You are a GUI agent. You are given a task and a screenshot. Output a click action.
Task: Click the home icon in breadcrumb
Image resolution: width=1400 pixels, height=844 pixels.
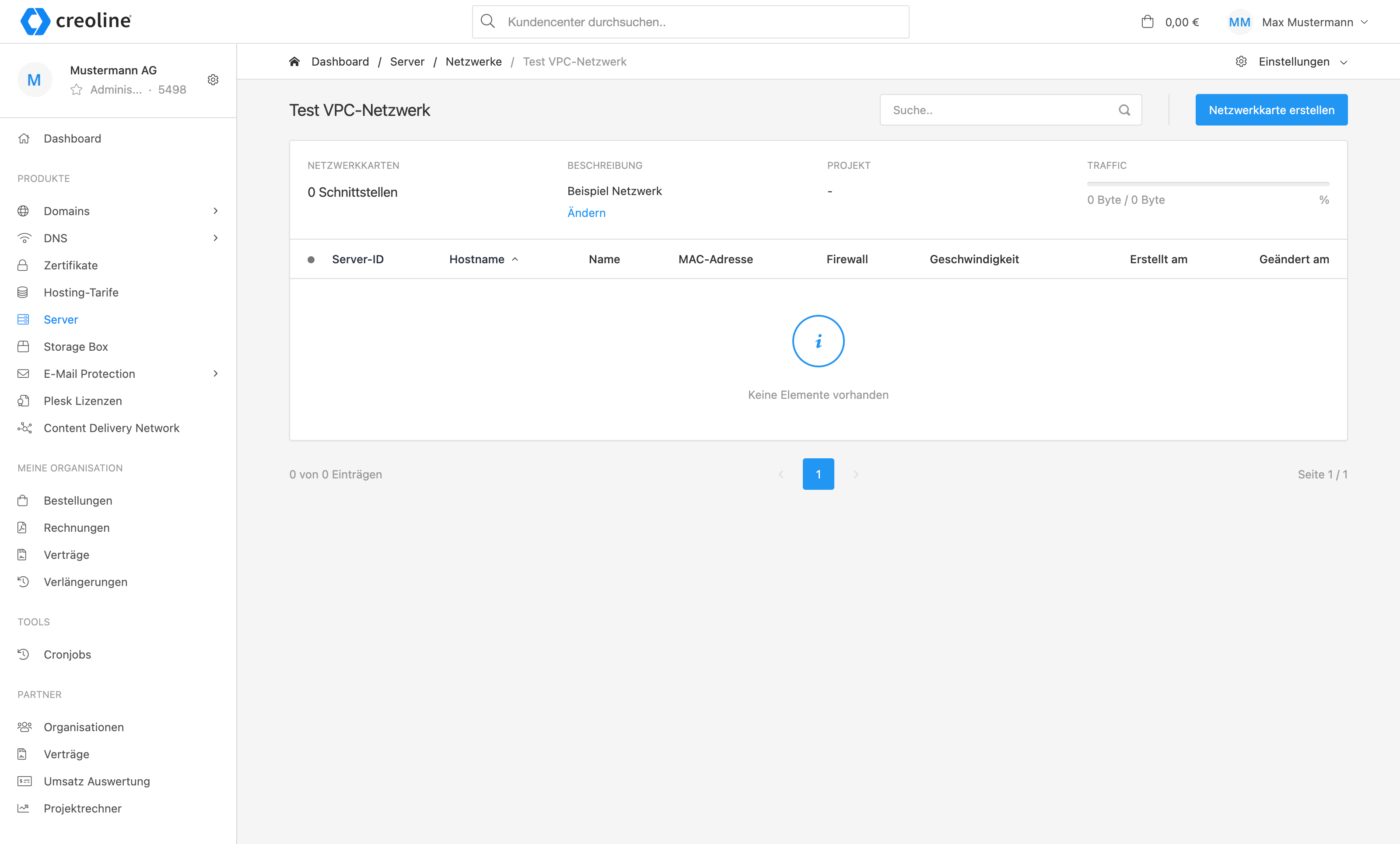[x=294, y=61]
